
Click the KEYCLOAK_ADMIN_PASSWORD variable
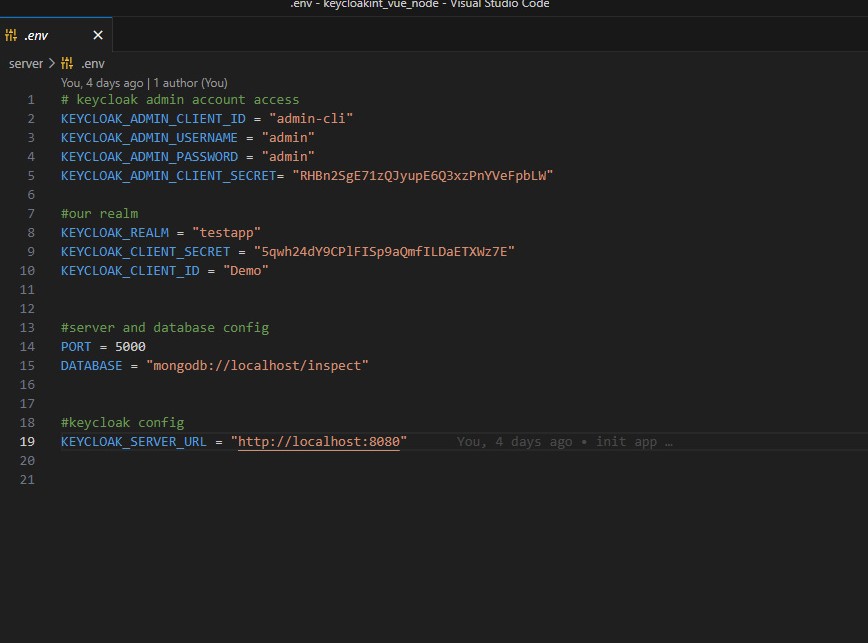149,157
